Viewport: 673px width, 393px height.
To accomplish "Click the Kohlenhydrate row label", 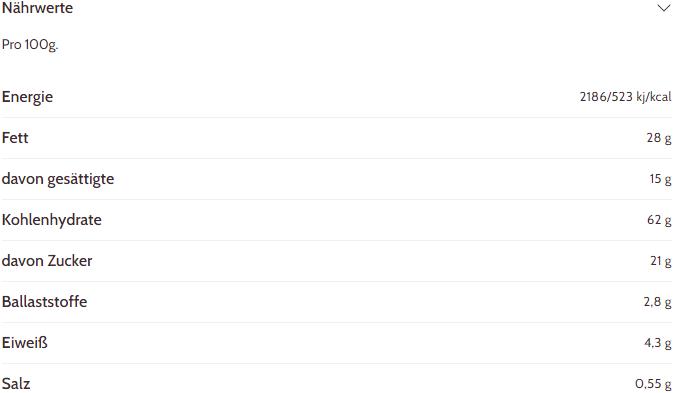I will pos(52,220).
